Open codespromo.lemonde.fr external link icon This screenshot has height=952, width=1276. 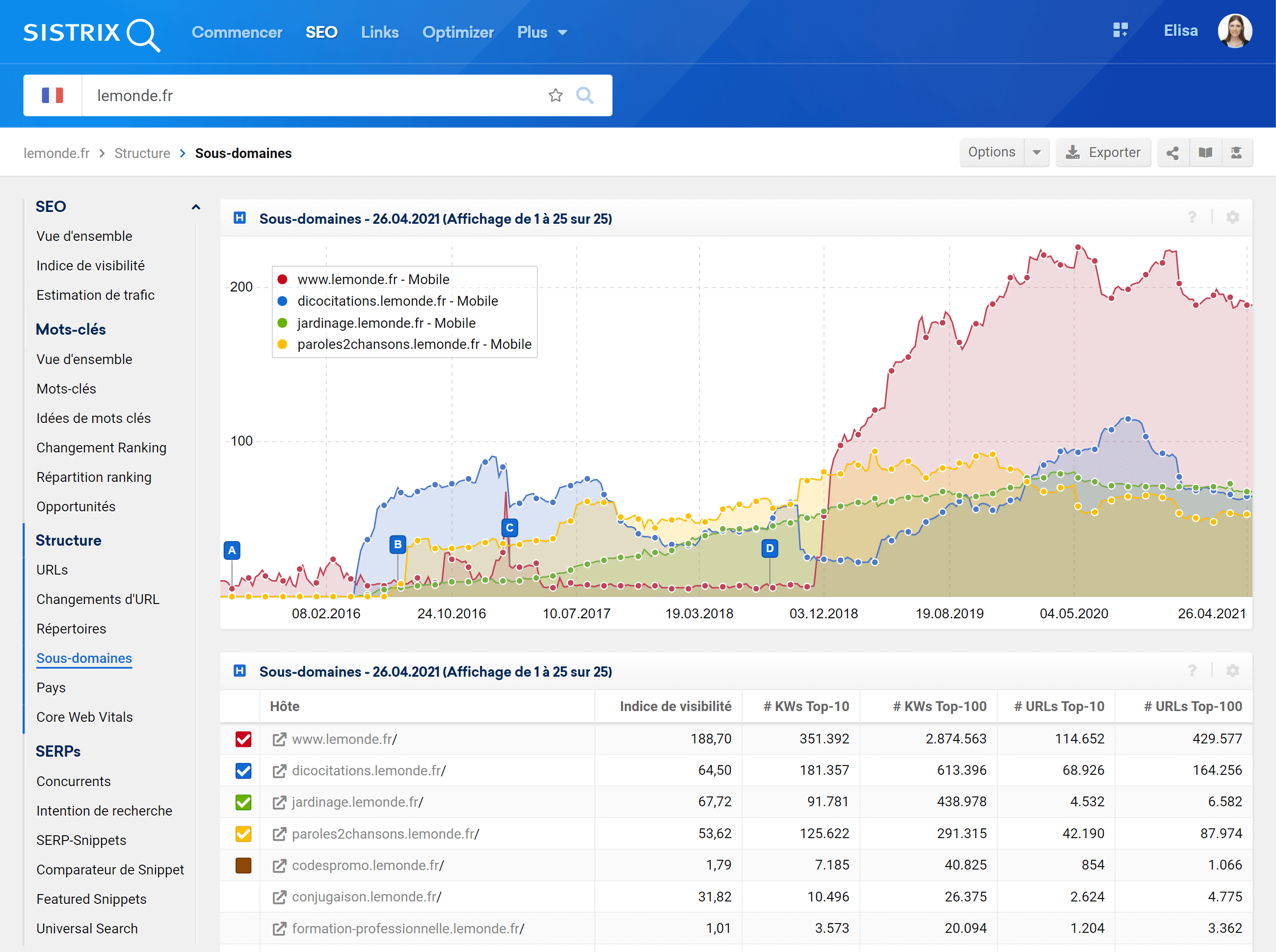(x=279, y=866)
